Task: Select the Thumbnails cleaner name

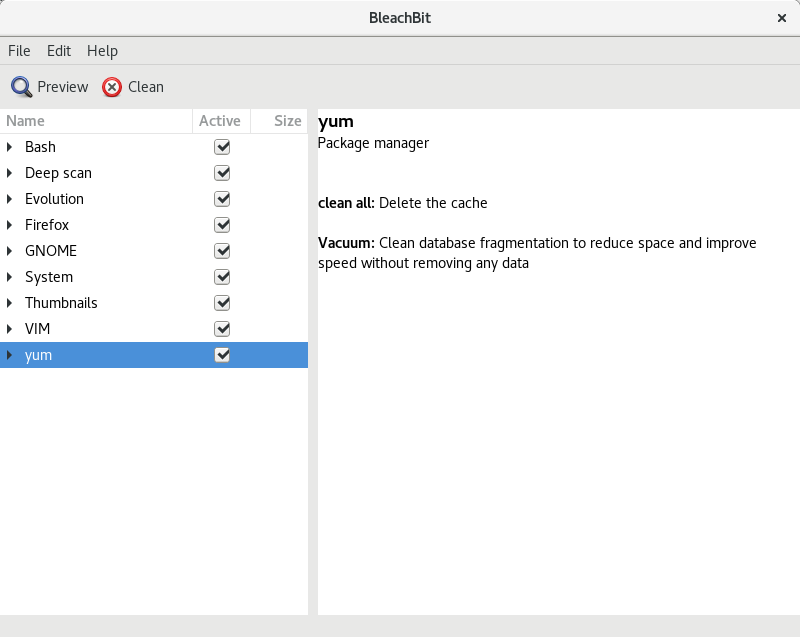Action: click(x=61, y=303)
